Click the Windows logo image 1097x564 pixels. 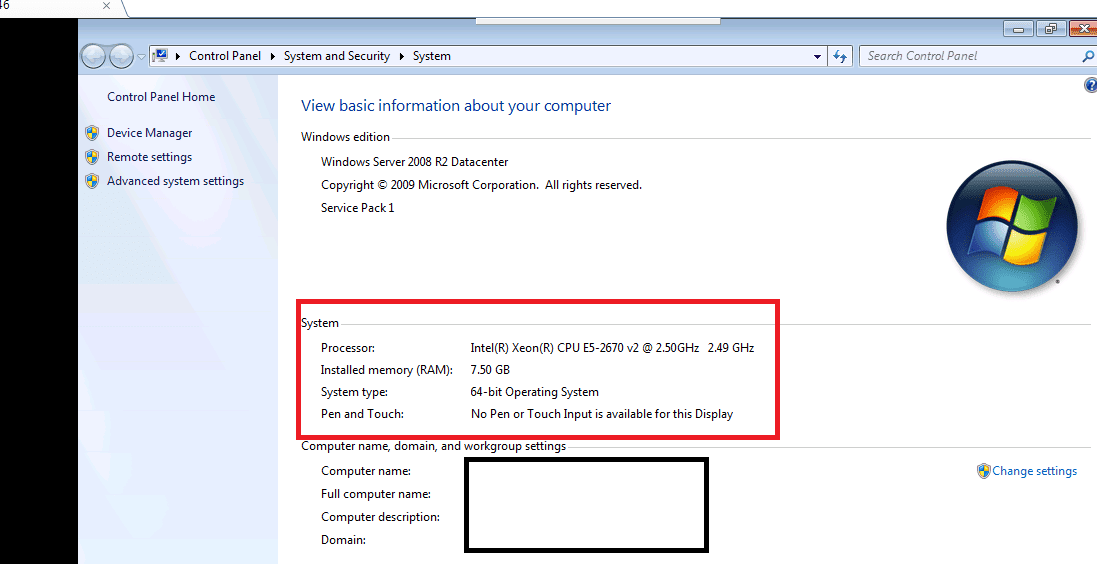1012,226
